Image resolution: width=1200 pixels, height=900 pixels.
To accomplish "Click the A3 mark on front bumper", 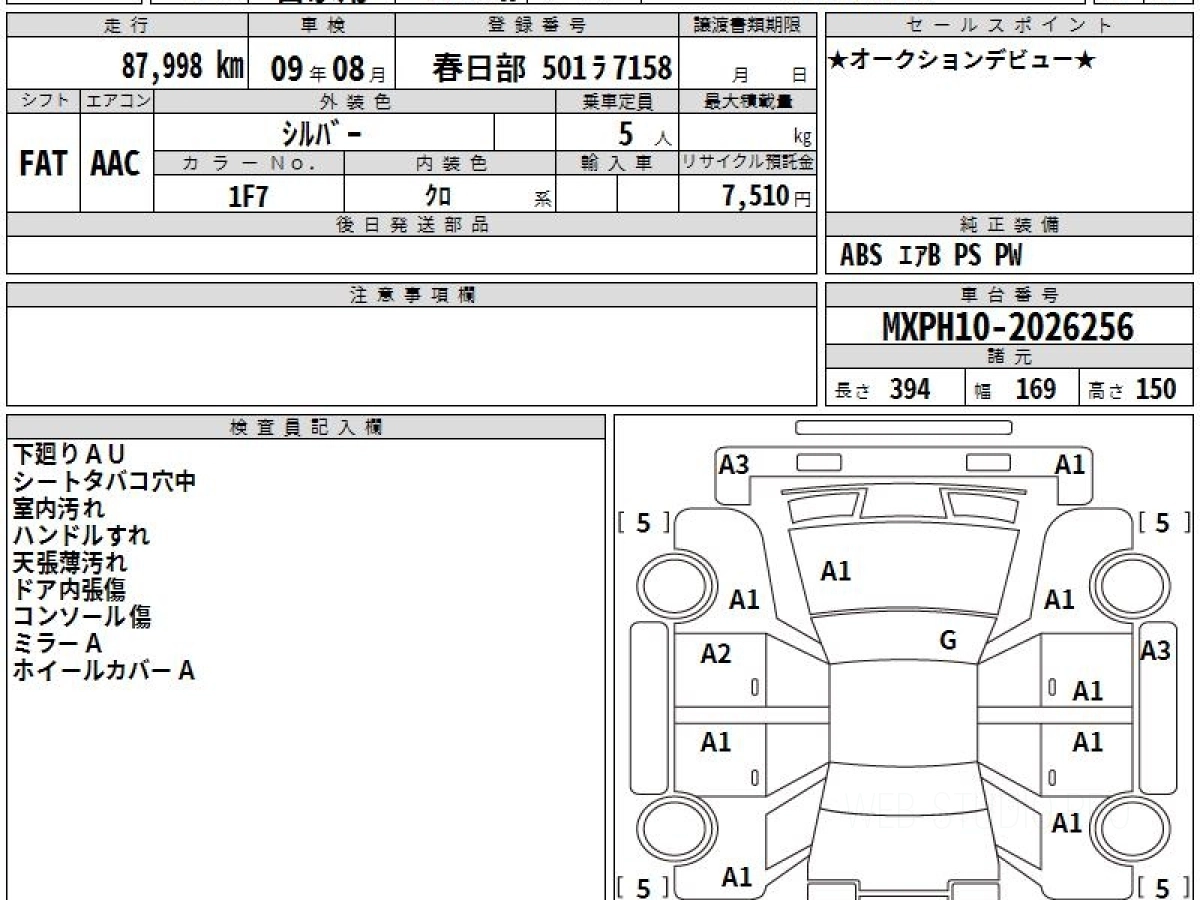I will [x=734, y=465].
